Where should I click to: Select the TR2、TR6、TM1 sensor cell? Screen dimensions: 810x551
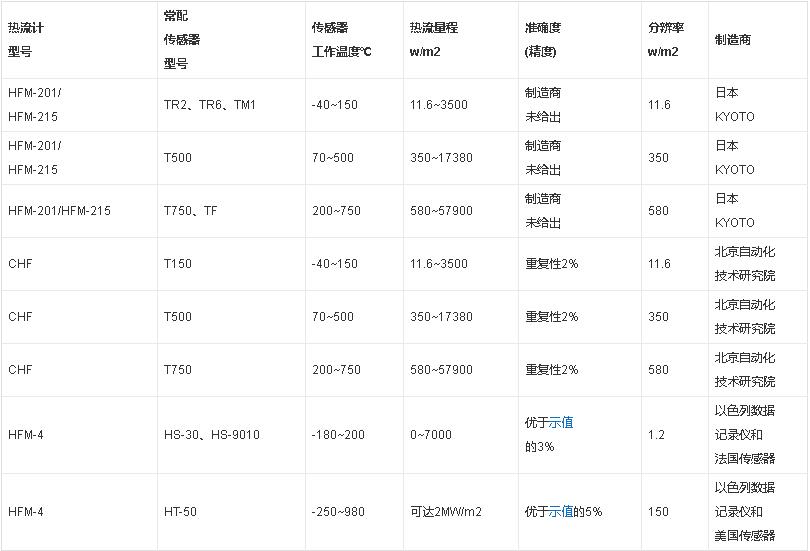(210, 105)
